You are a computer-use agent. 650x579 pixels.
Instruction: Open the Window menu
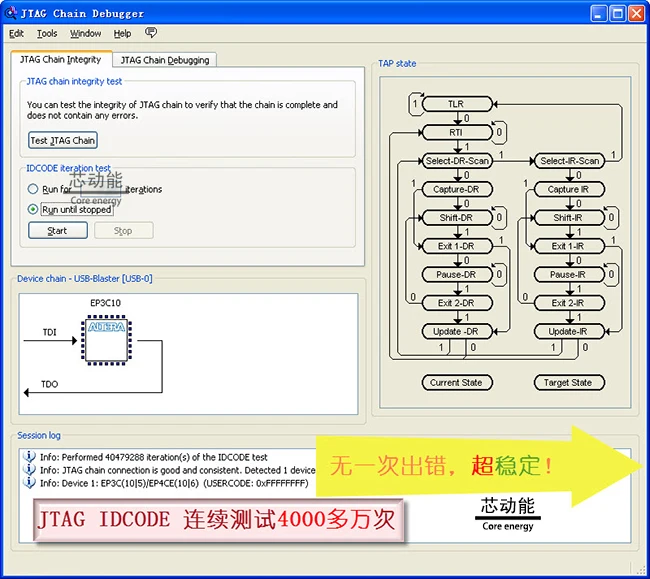point(85,34)
